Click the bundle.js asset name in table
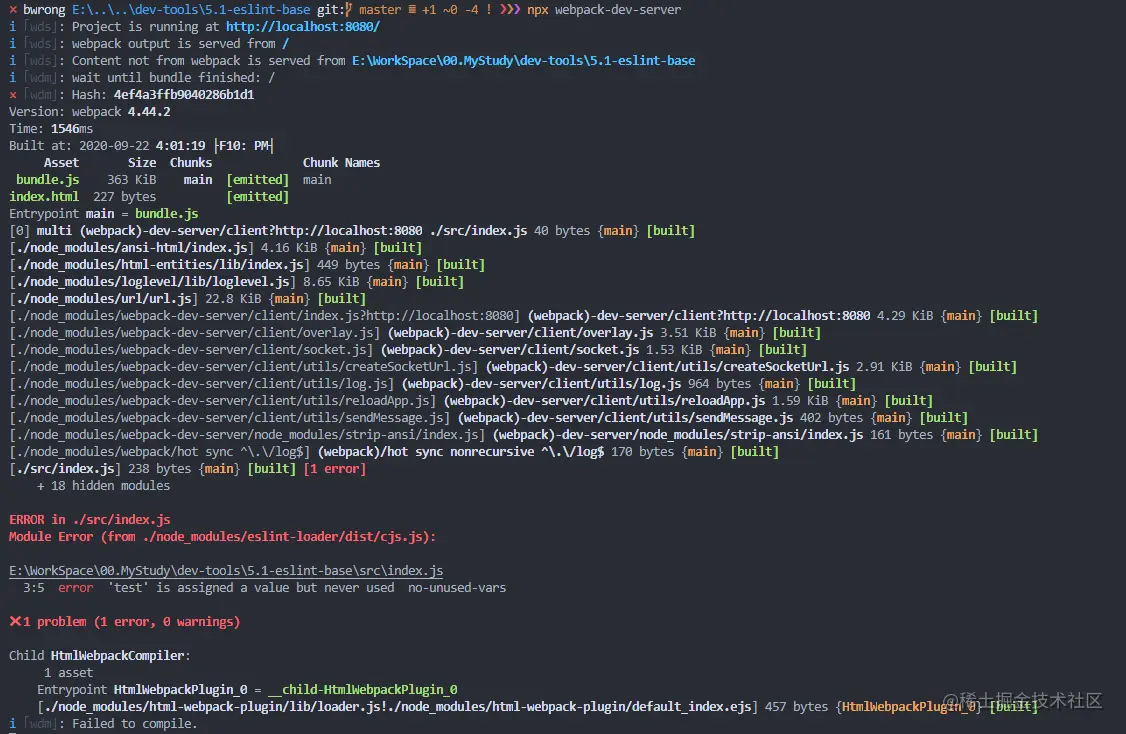 click(47, 180)
